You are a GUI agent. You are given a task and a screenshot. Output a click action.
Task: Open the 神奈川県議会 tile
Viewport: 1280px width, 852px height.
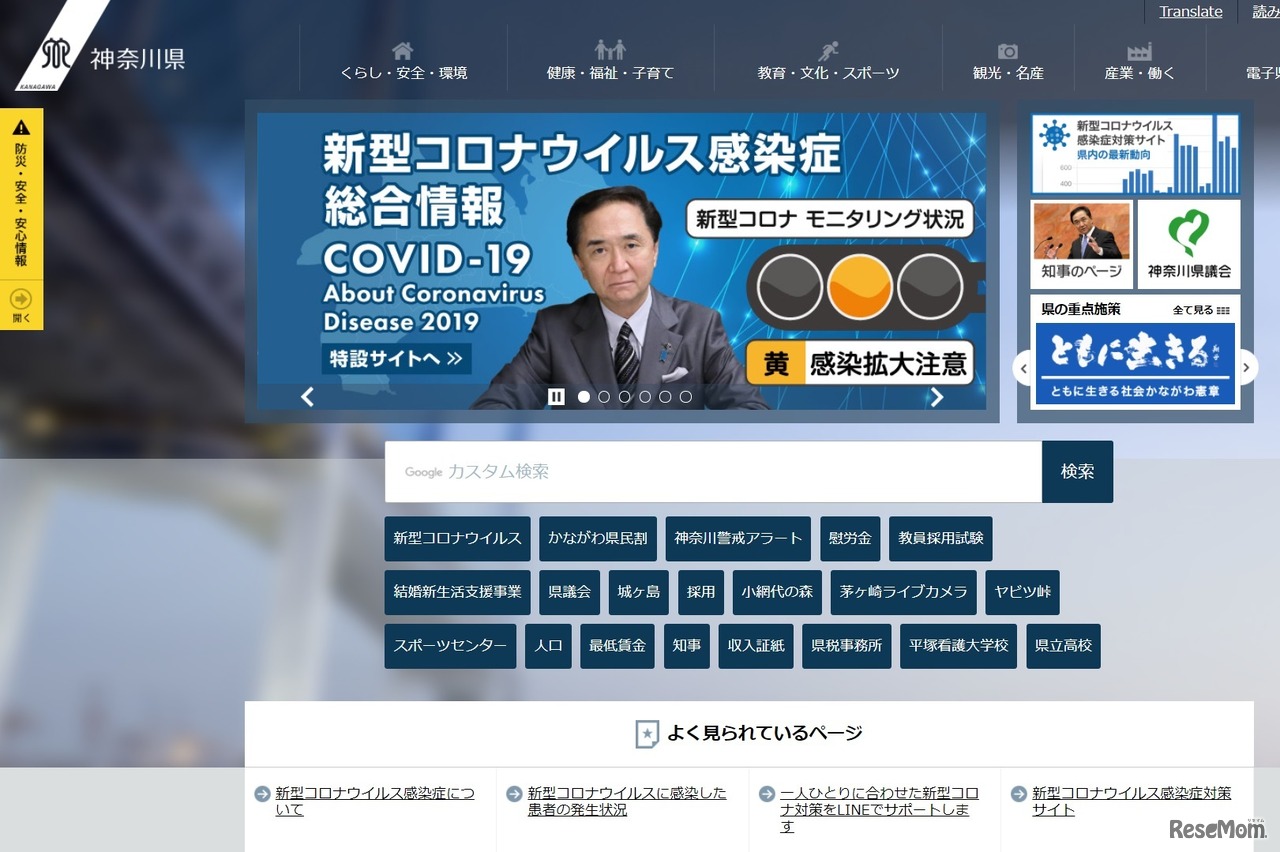coord(1189,244)
